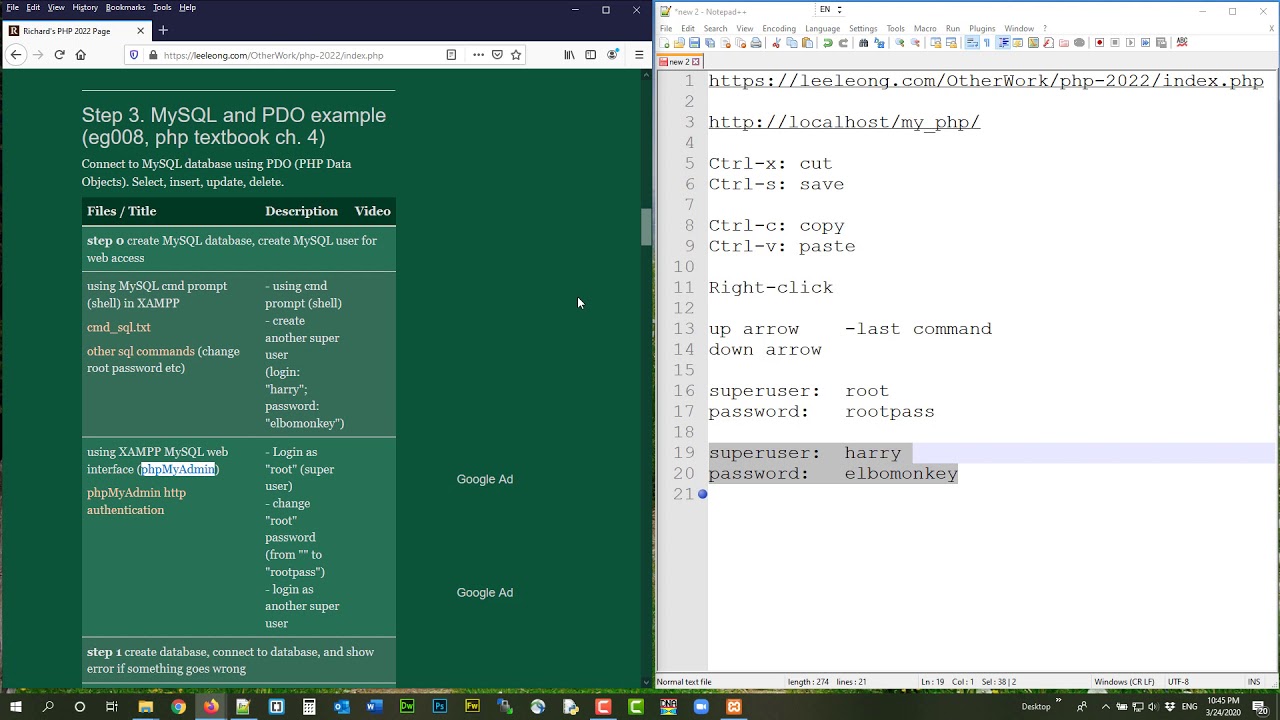
Task: Open the phpMyAdmin link
Action: point(178,469)
